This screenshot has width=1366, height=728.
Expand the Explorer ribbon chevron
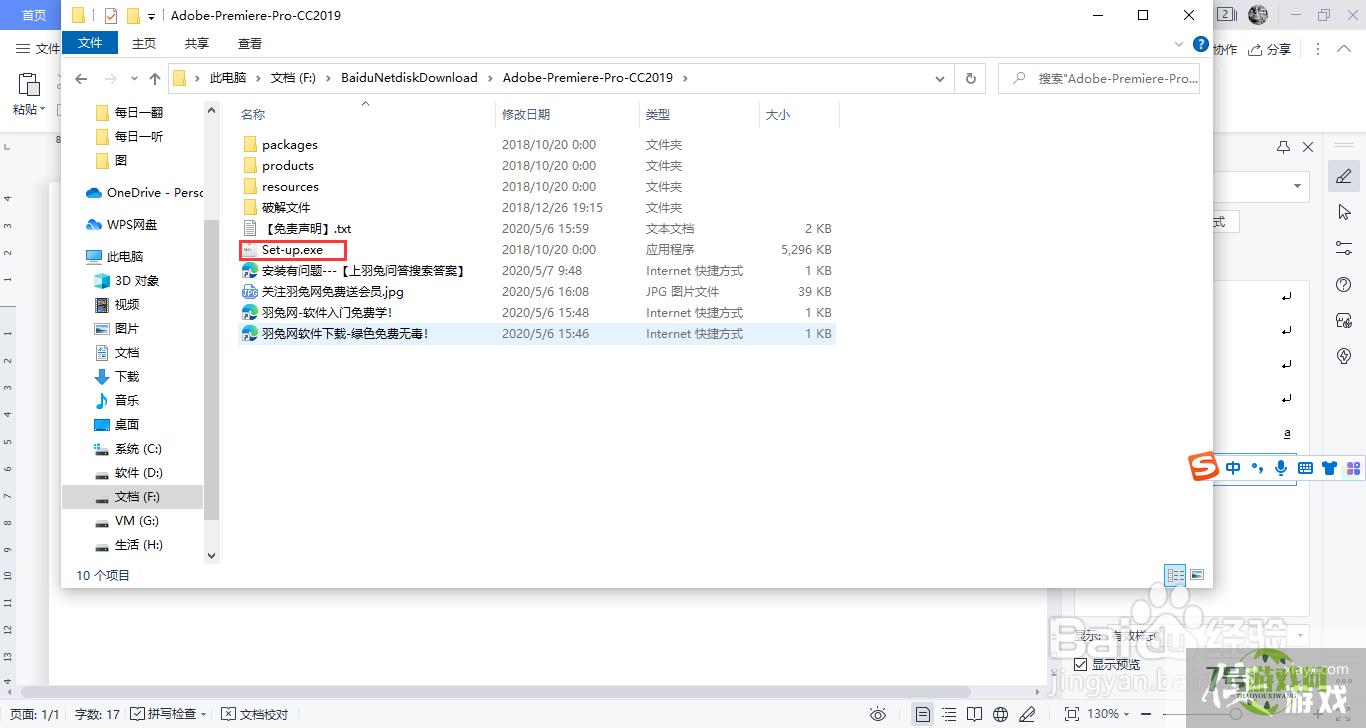click(x=1179, y=44)
